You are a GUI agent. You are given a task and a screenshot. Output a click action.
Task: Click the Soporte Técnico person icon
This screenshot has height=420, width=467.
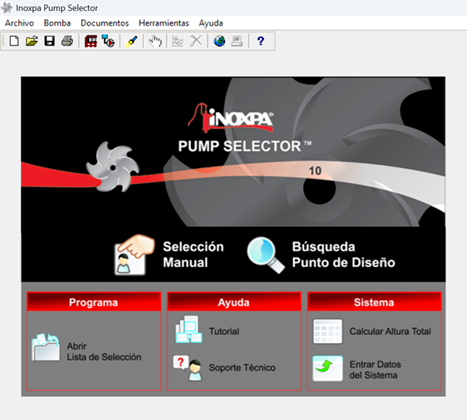point(188,368)
